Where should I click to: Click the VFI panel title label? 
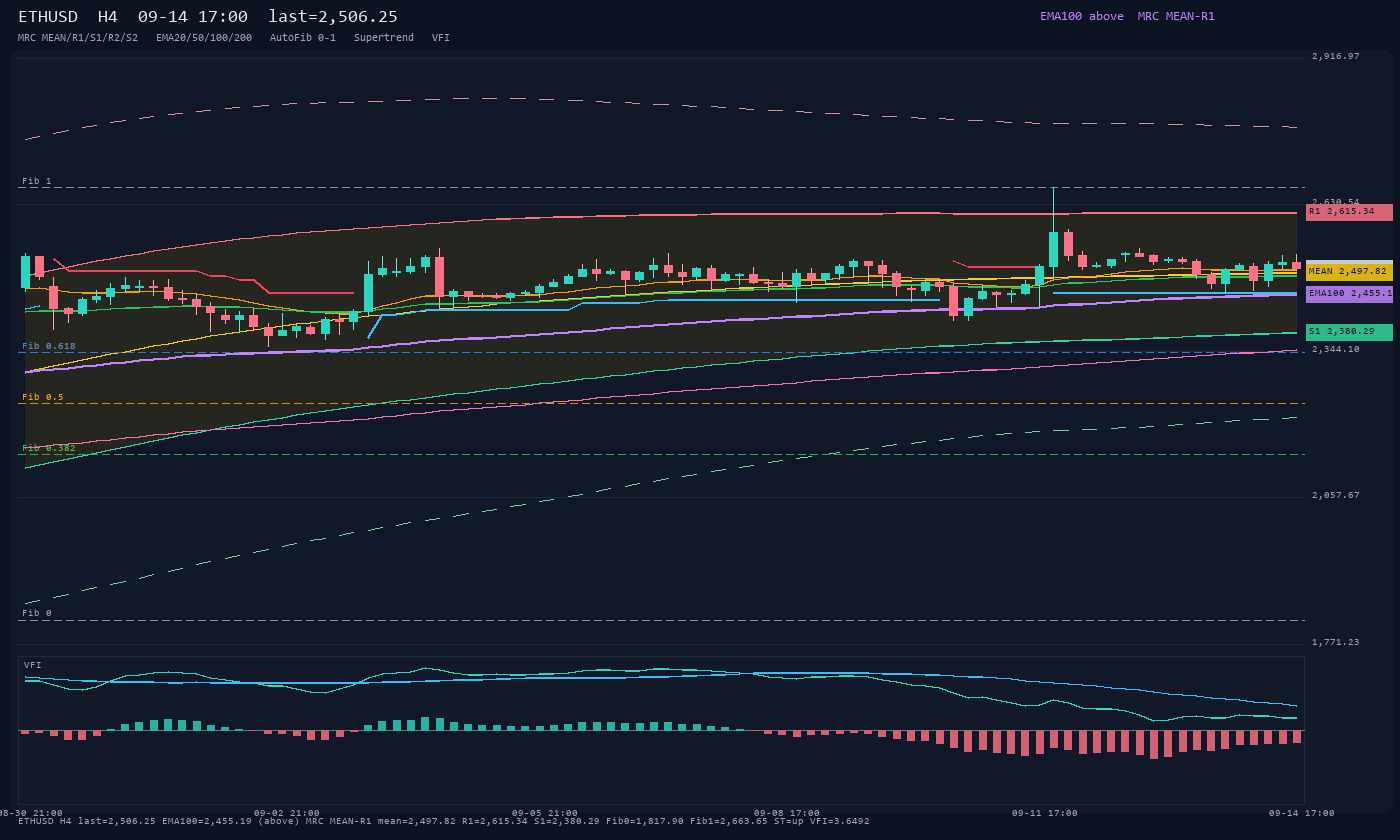(x=33, y=665)
